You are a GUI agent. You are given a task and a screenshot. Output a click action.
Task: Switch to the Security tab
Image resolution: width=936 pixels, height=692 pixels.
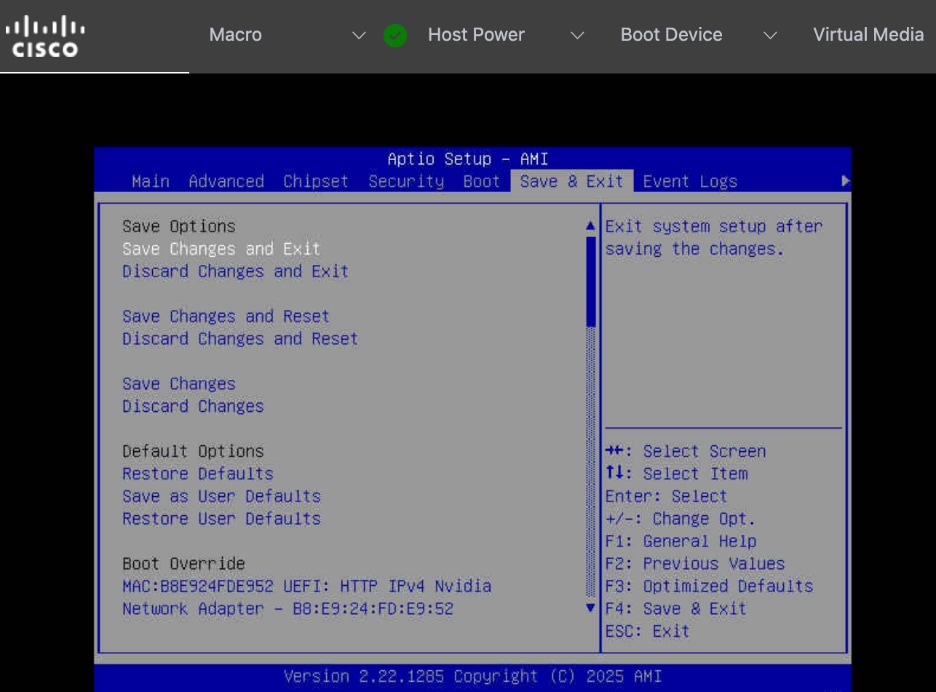[404, 181]
